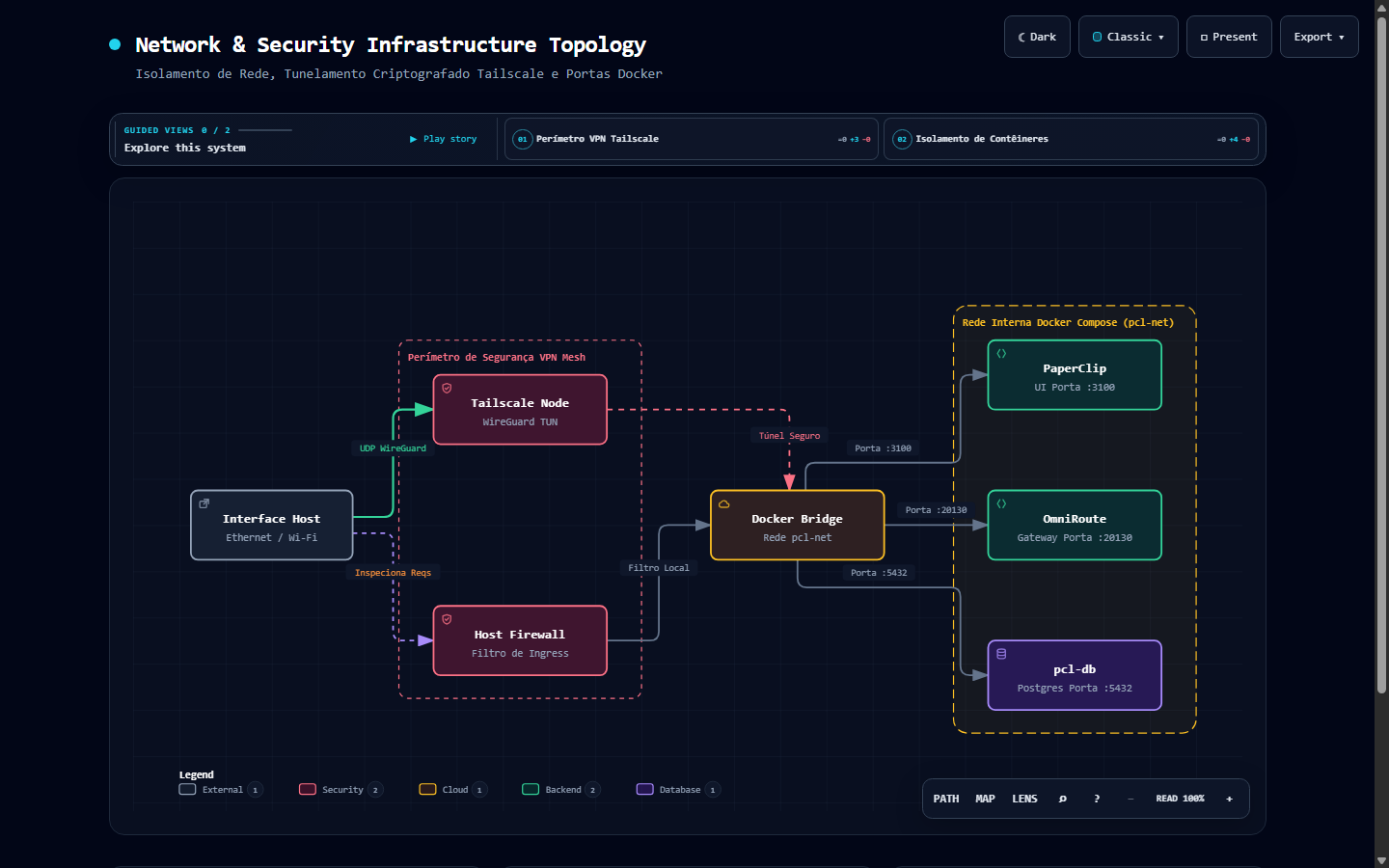Zoom out with the minus button
The width and height of the screenshot is (1389, 868).
[1130, 799]
